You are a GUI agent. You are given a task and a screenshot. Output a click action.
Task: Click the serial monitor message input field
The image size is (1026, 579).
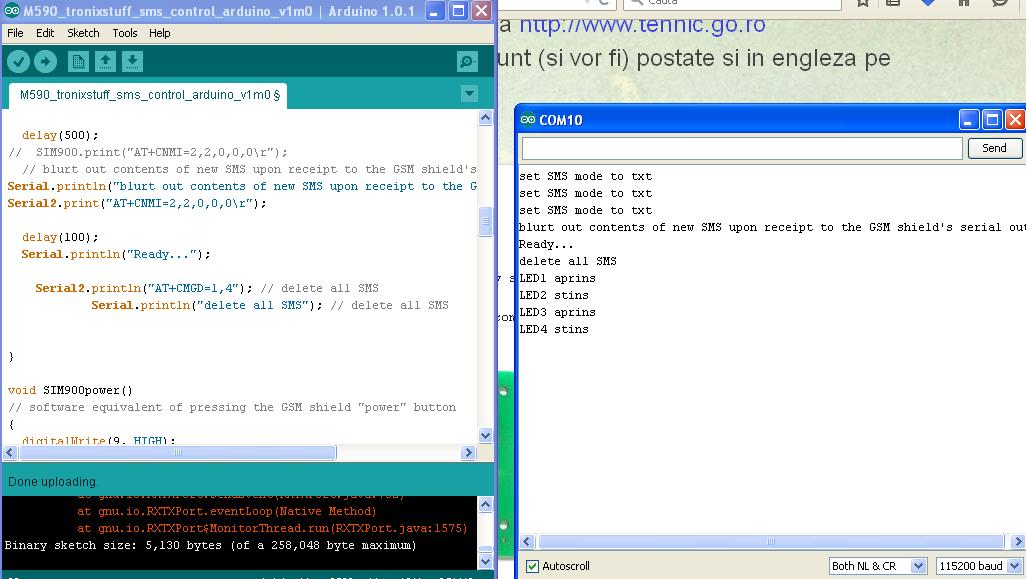740,148
